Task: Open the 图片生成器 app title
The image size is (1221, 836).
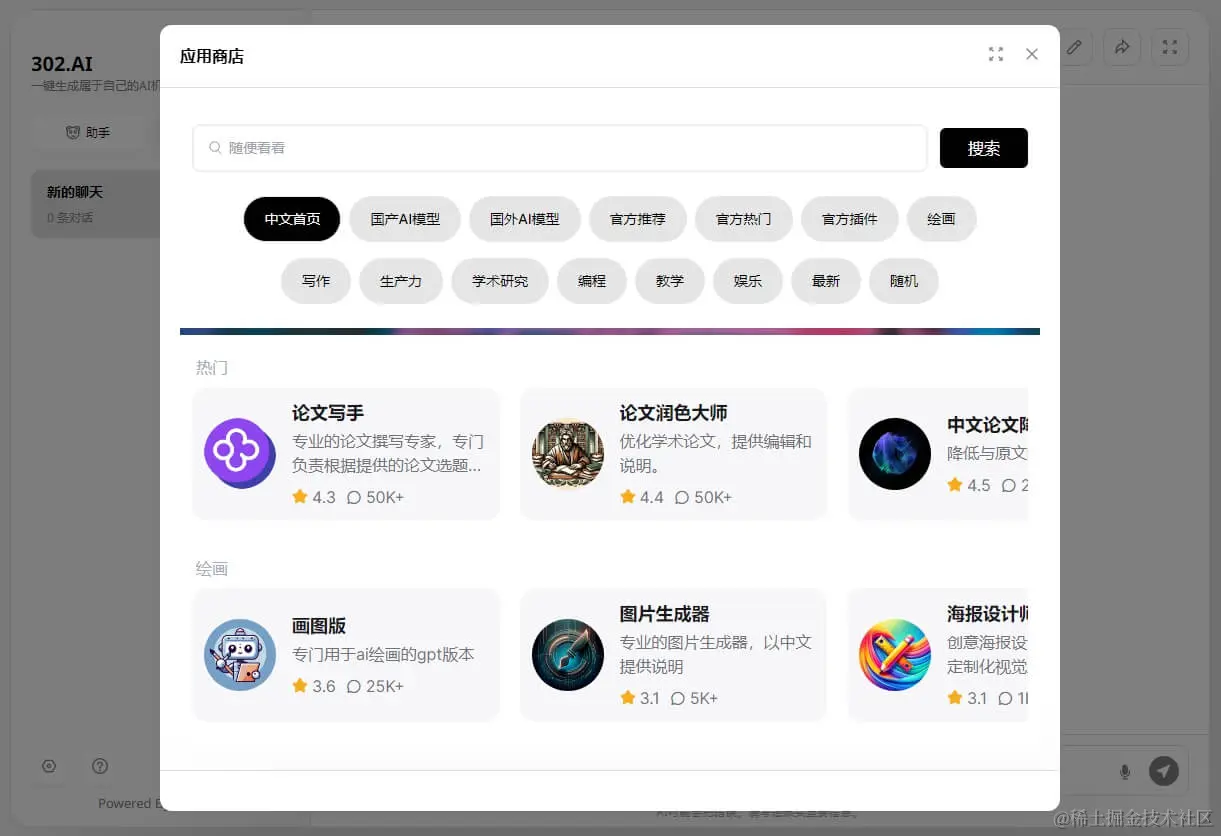Action: [x=664, y=614]
